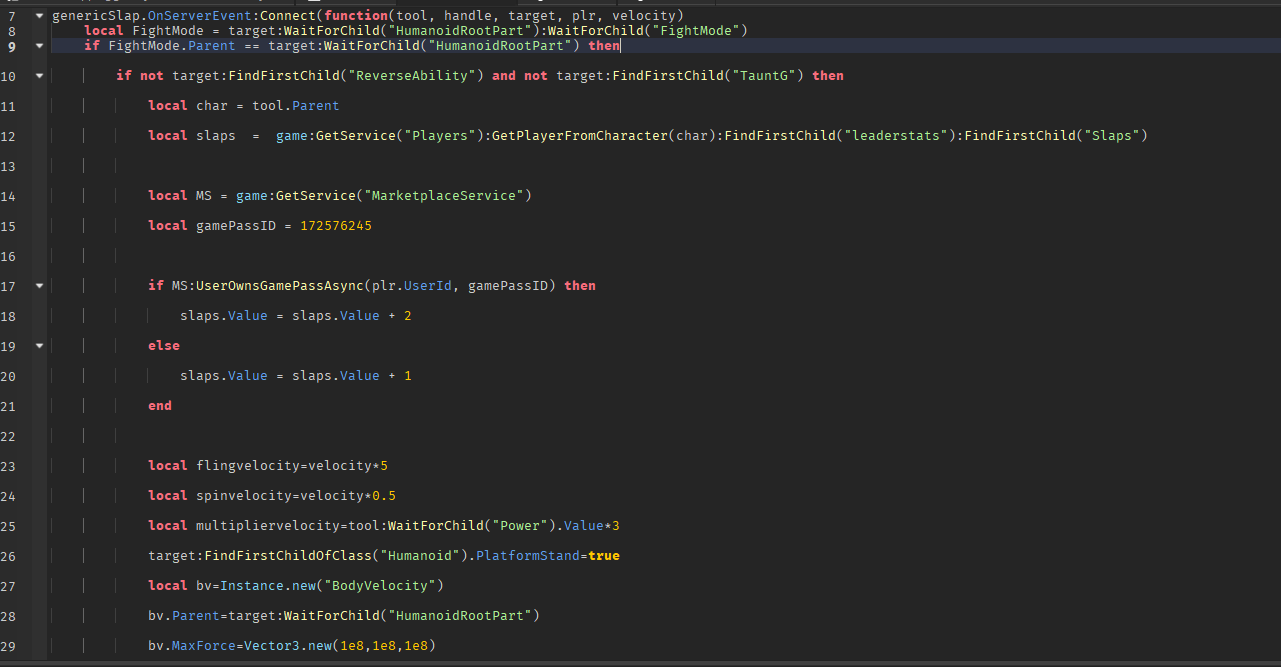This screenshot has width=1281, height=667.
Task: Fold the ReverseAbility if-block at line 10
Action: [x=39, y=76]
